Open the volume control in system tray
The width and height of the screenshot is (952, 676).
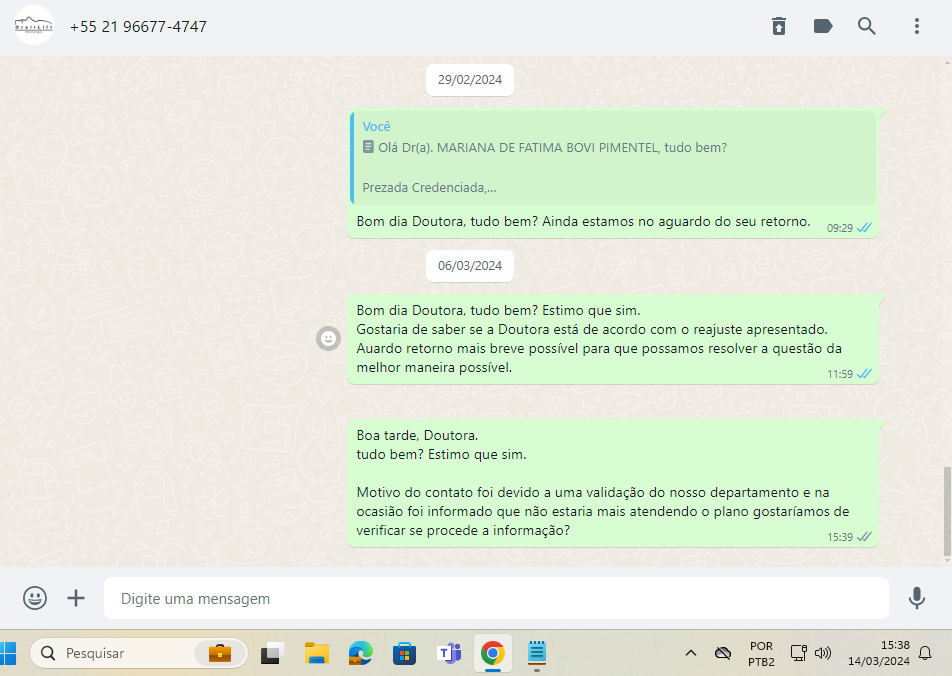pos(823,654)
